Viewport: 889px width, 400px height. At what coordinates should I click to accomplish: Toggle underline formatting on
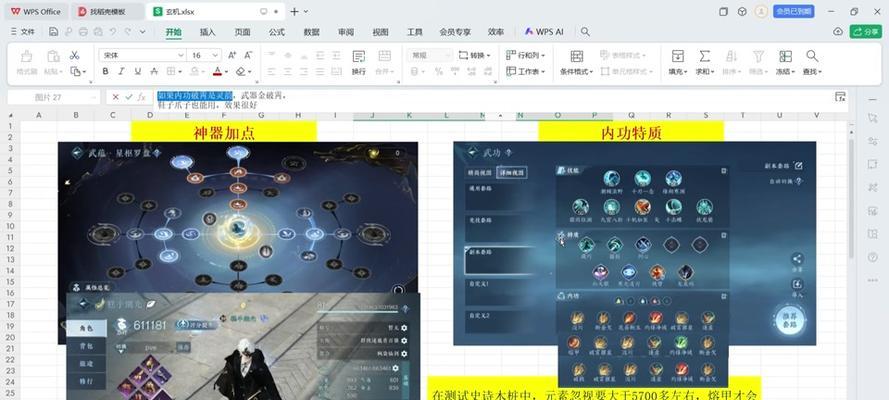coord(139,72)
